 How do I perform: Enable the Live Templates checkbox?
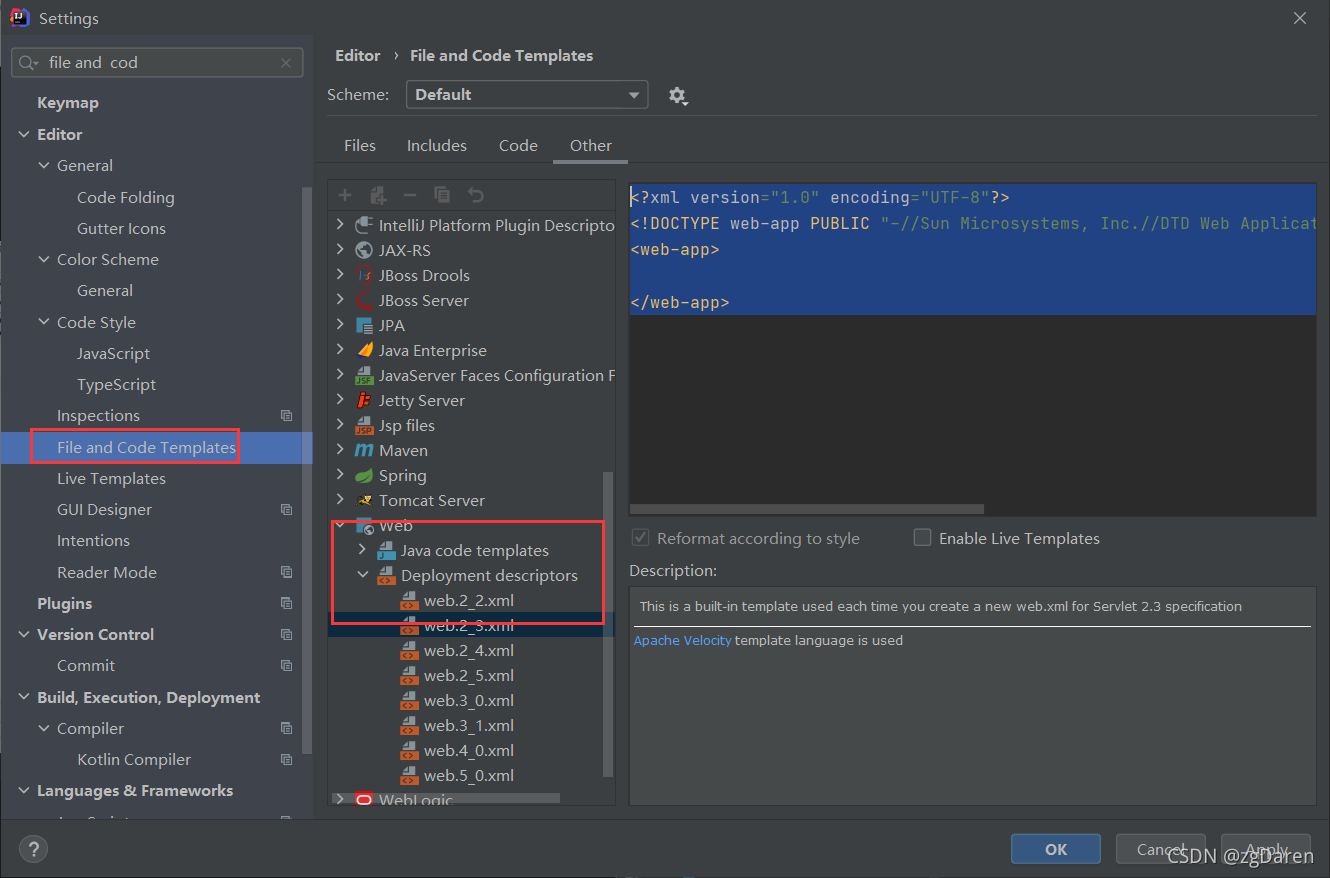pyautogui.click(x=922, y=538)
